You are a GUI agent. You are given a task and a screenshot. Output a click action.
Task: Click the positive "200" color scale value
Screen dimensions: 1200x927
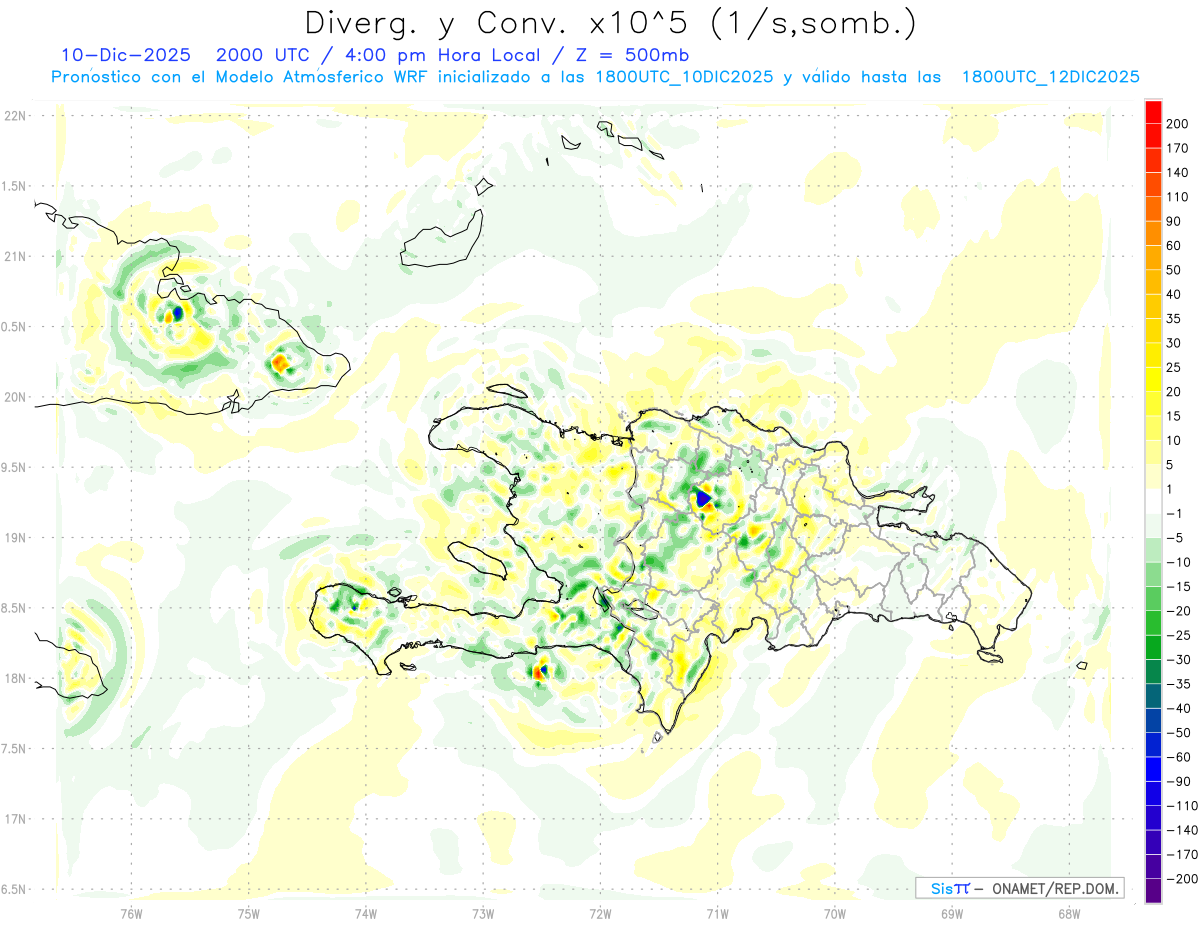tap(1177, 124)
